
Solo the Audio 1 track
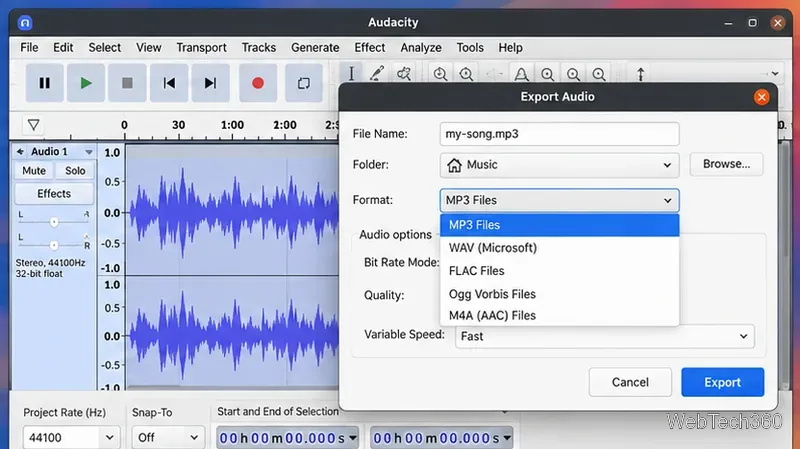pyautogui.click(x=75, y=171)
